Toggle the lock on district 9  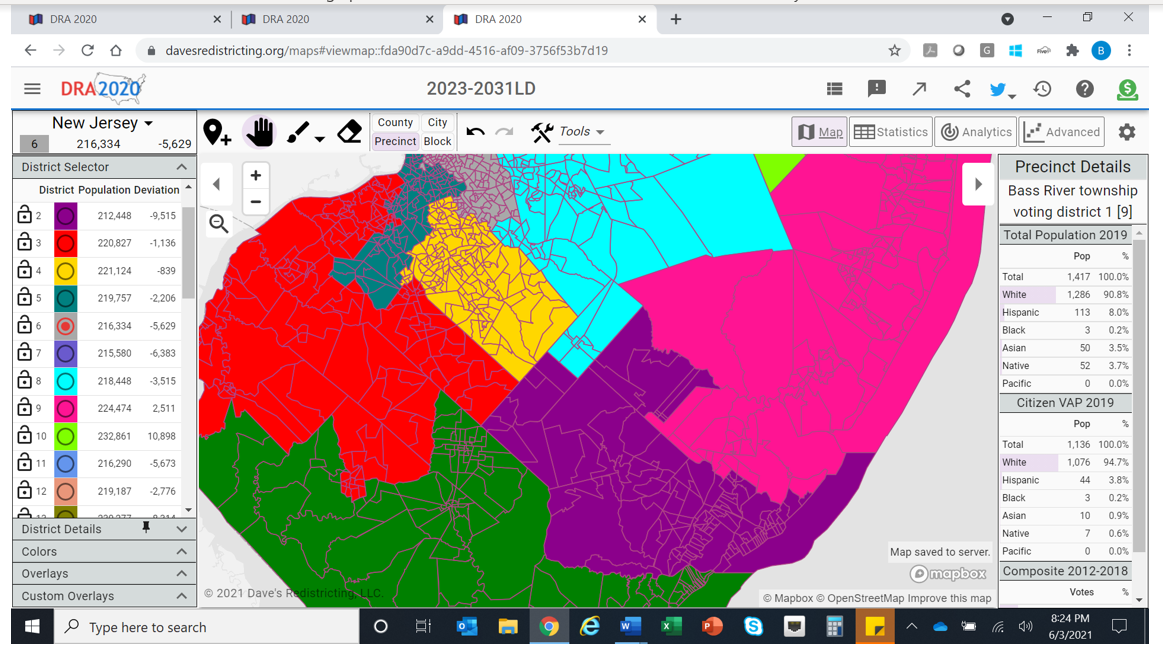tap(25, 408)
